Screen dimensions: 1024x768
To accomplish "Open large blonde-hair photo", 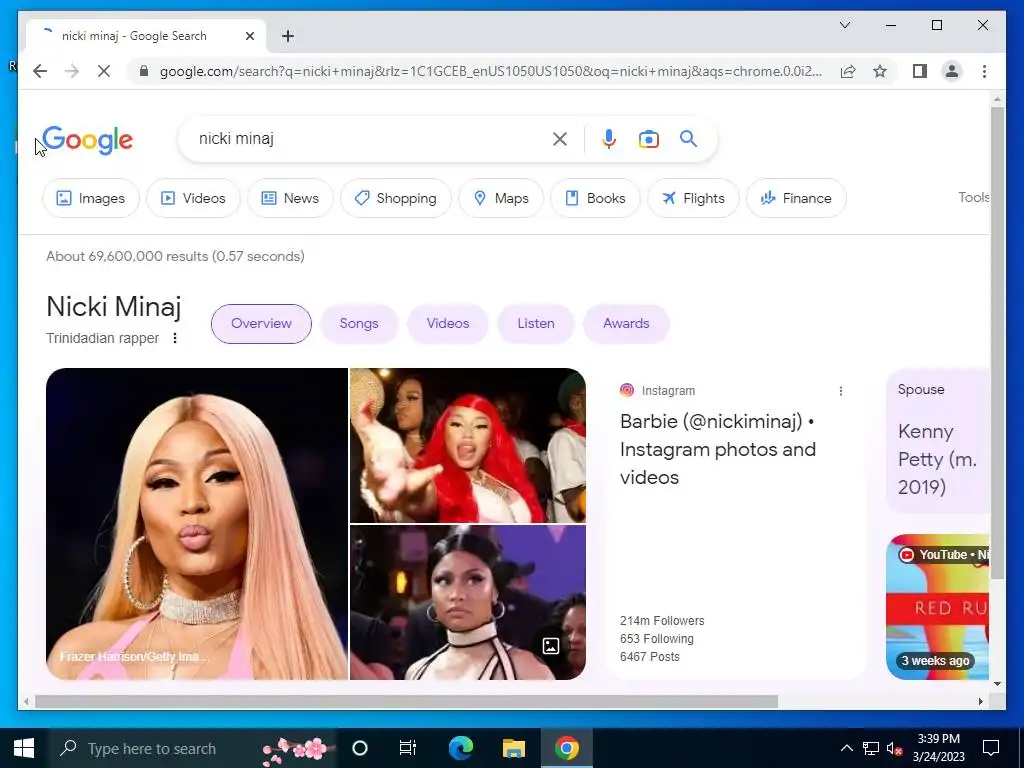I will [x=197, y=524].
